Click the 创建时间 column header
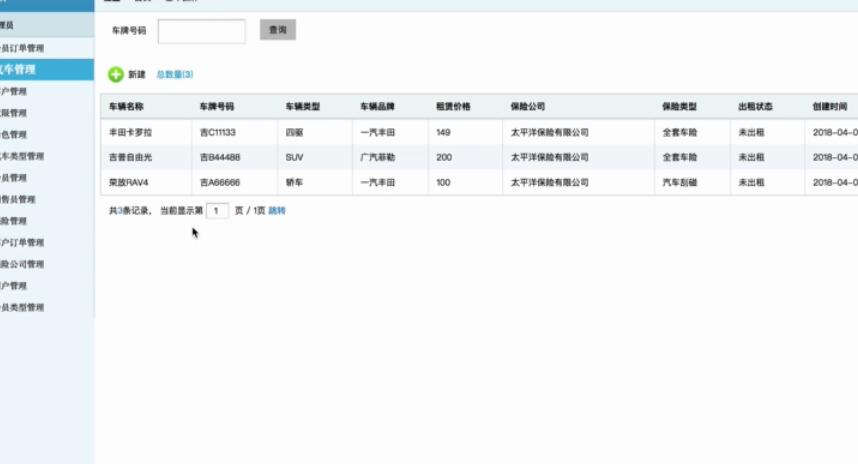This screenshot has width=858, height=464. click(830, 107)
